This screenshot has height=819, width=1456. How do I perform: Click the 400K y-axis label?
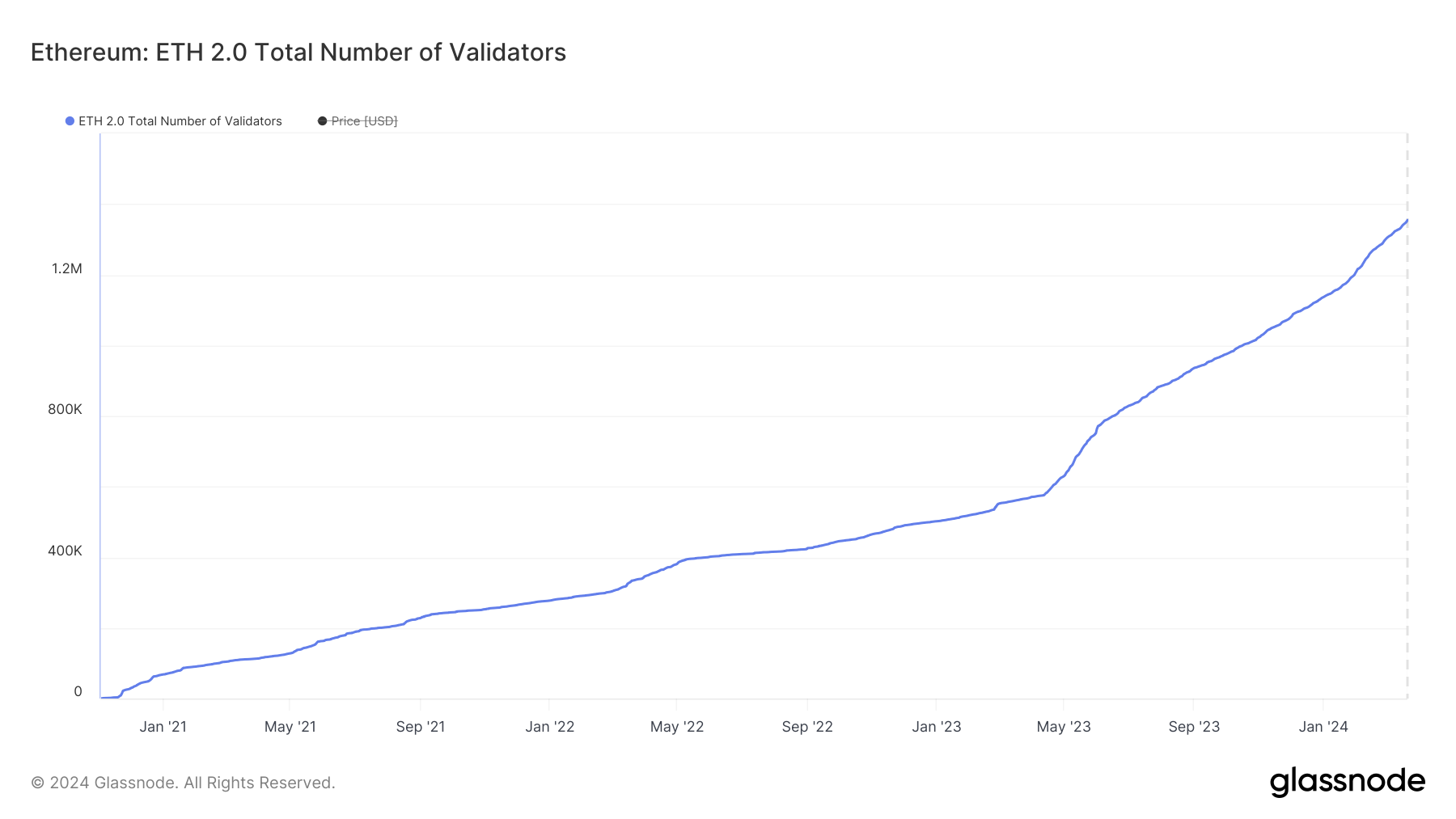click(65, 551)
